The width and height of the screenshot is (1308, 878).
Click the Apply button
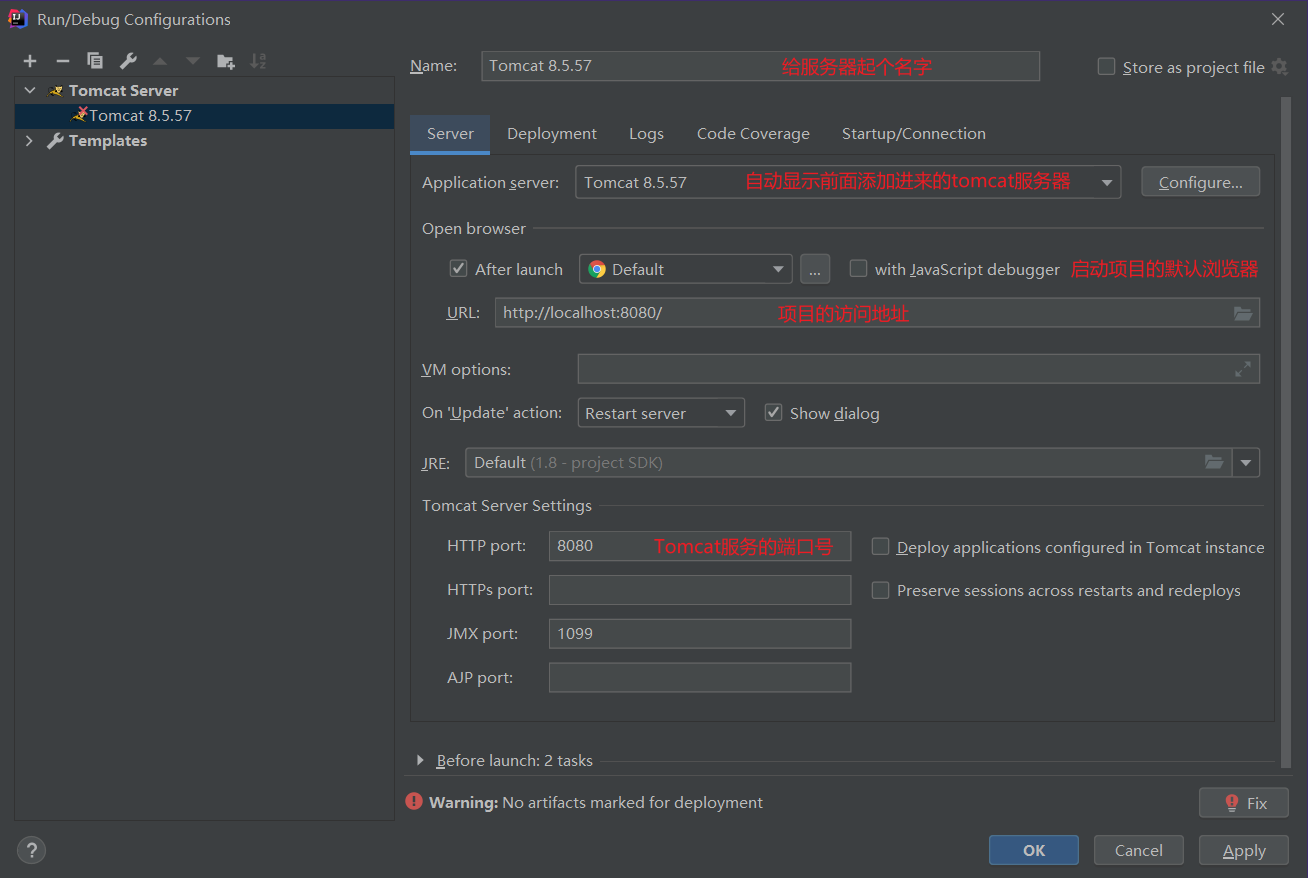click(1244, 850)
